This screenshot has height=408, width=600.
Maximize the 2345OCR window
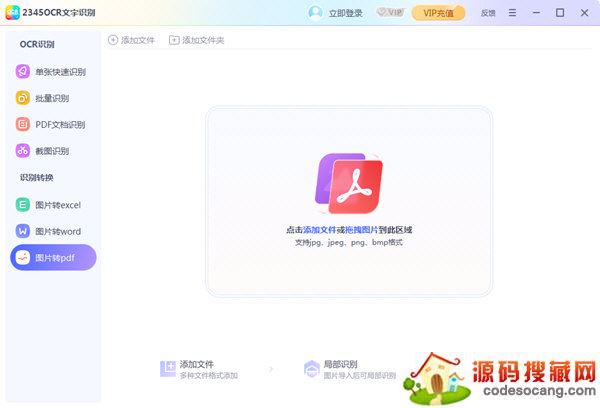pyautogui.click(x=560, y=13)
